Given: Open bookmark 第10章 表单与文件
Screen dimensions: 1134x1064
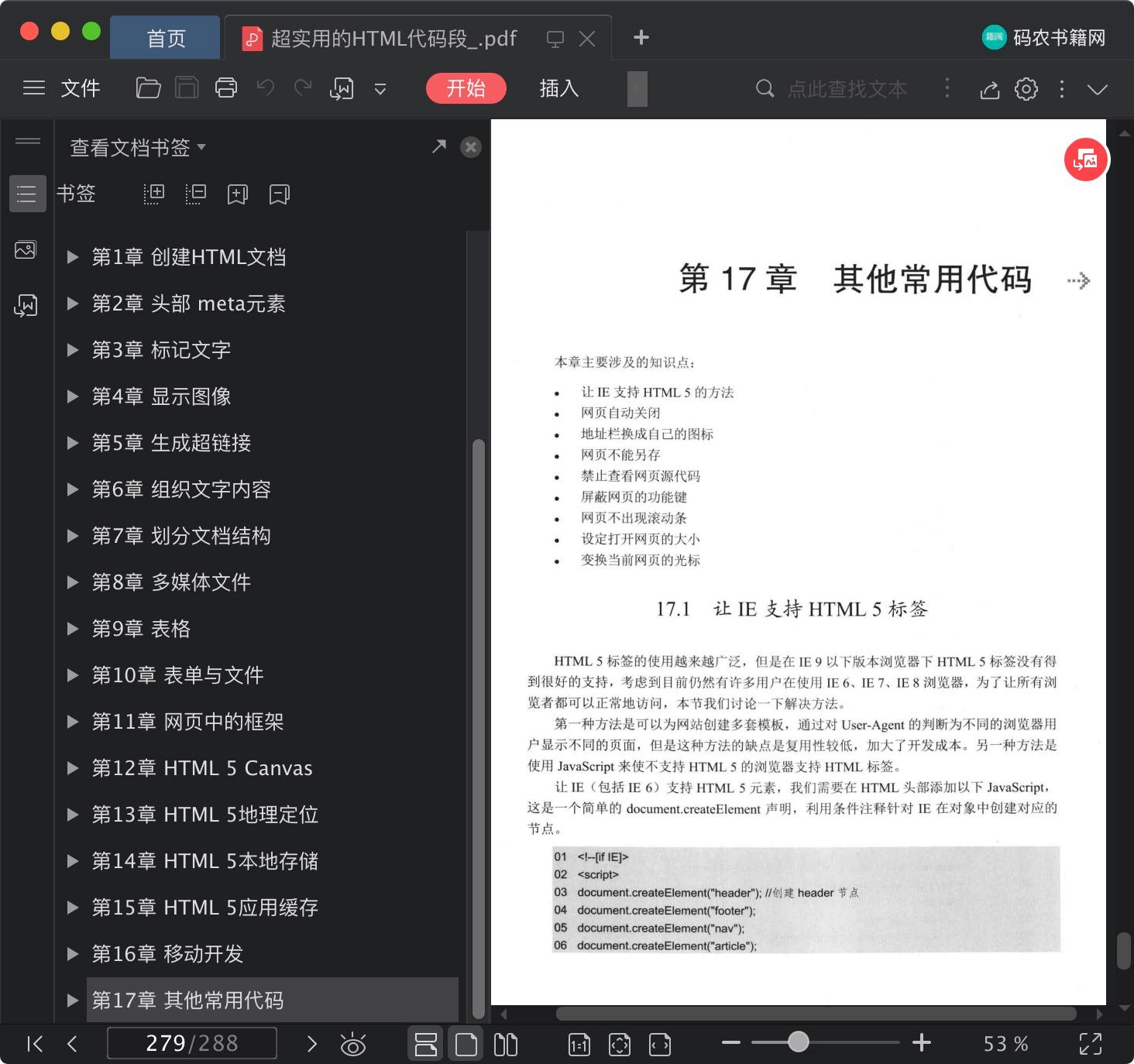Looking at the screenshot, I should point(178,675).
